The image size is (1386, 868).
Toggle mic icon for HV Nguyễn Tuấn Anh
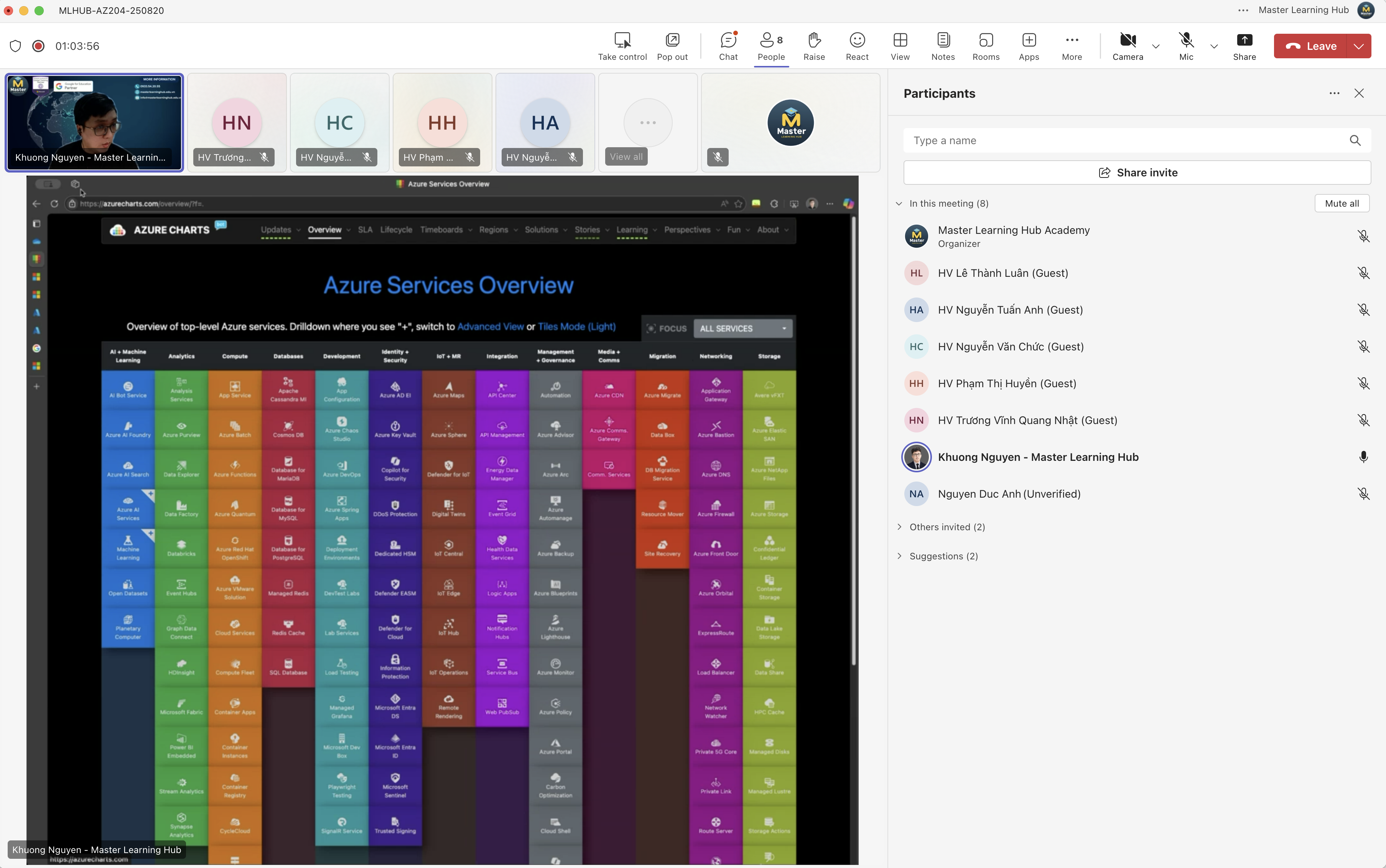point(1363,310)
